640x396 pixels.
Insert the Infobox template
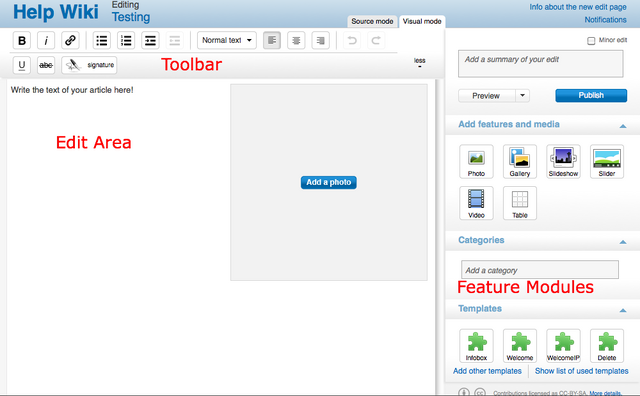[476, 346]
